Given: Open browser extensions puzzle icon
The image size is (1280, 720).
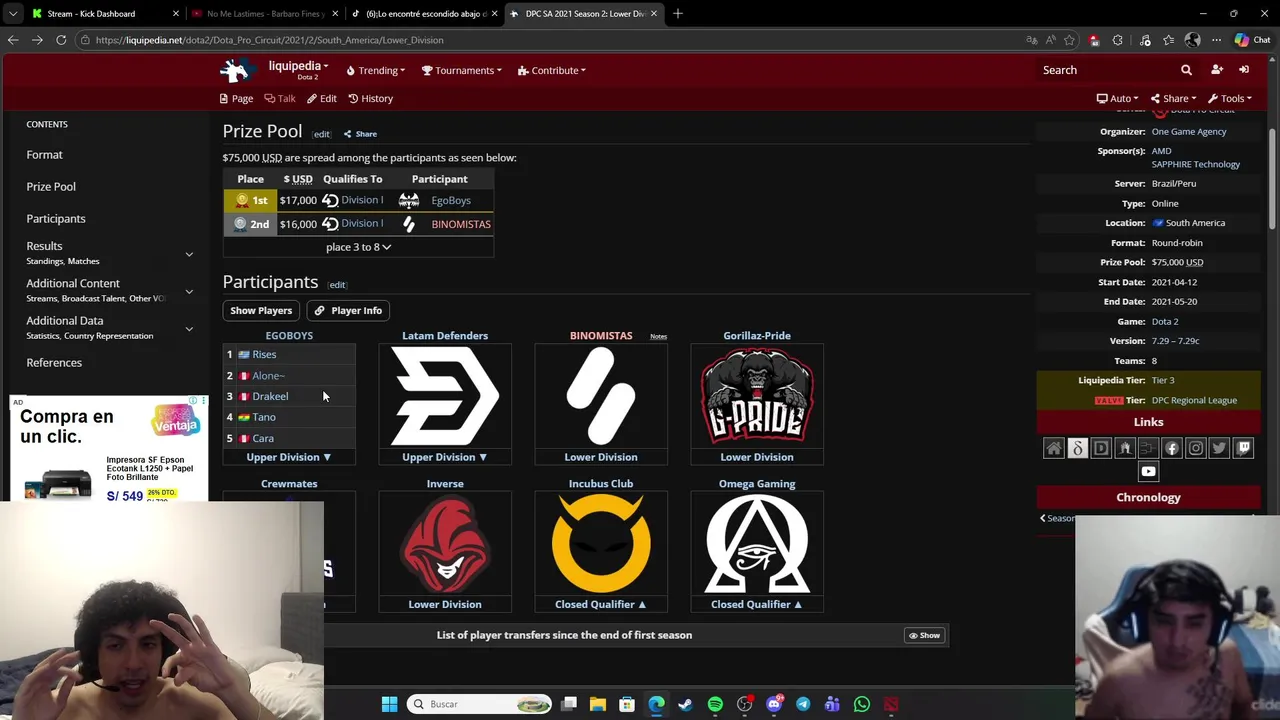Looking at the screenshot, I should (1118, 40).
